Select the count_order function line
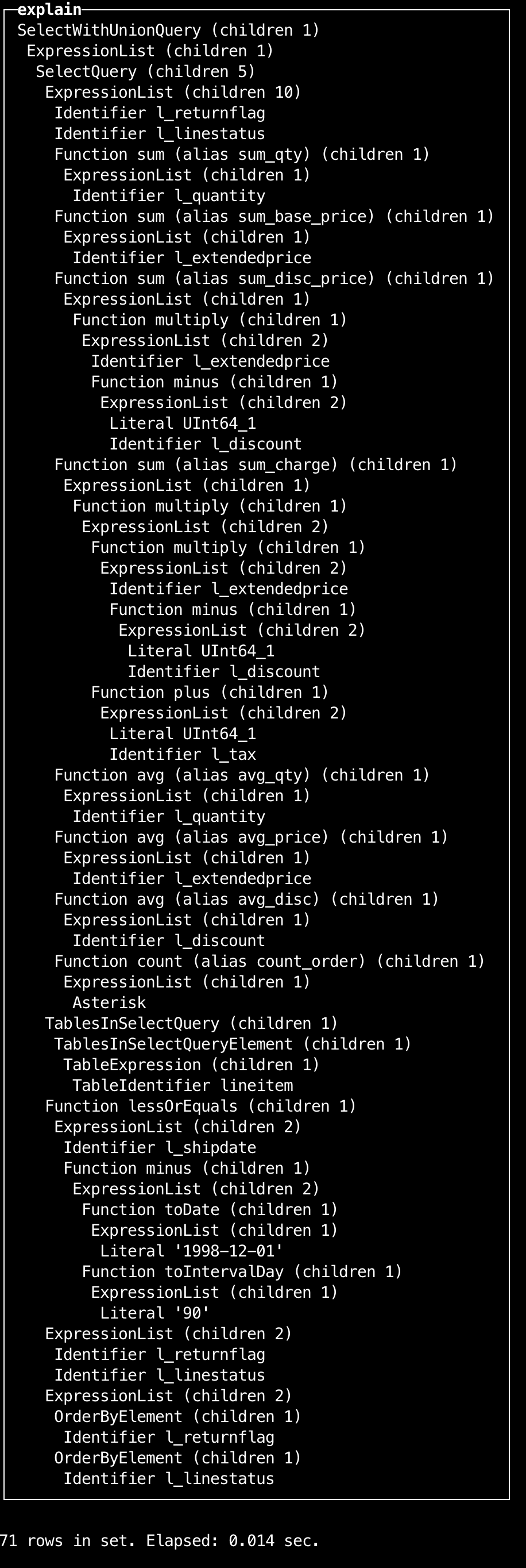The width and height of the screenshot is (526, 1568). point(269,961)
